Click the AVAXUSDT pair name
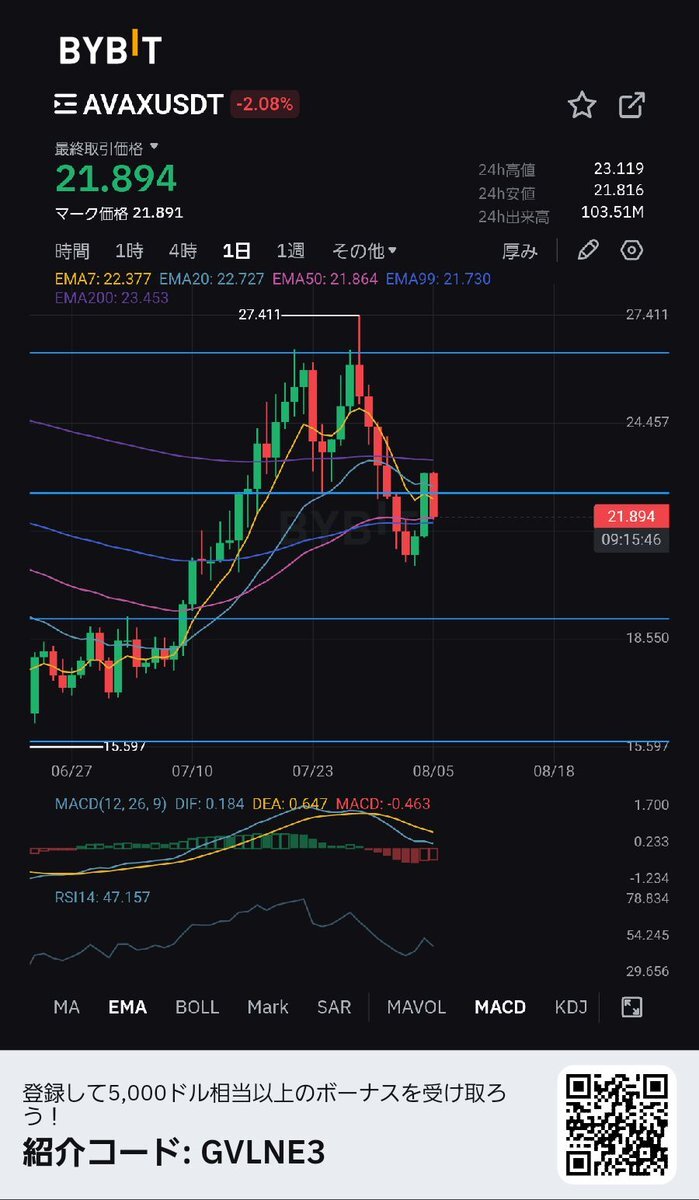 click(x=153, y=104)
